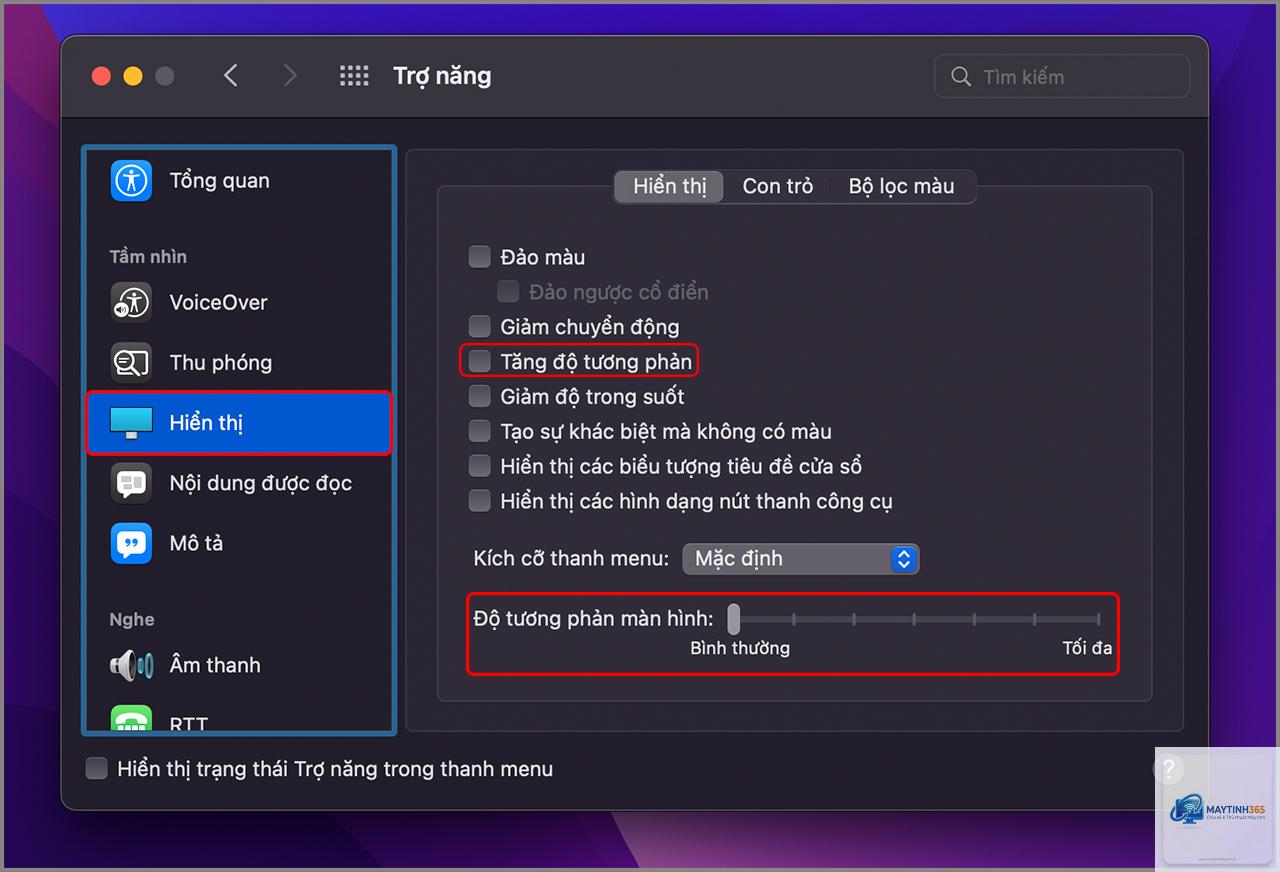Image resolution: width=1280 pixels, height=872 pixels.
Task: Click the Mô tả speech bubble icon
Action: pyautogui.click(x=131, y=544)
